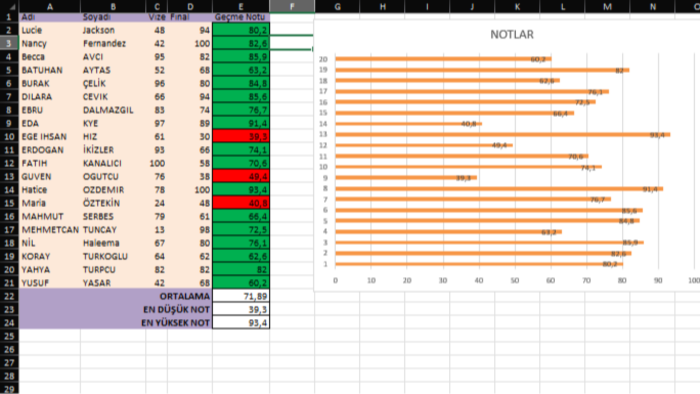The height and width of the screenshot is (394, 700).
Task: Click Final value 30 in row 10
Action: (190, 137)
